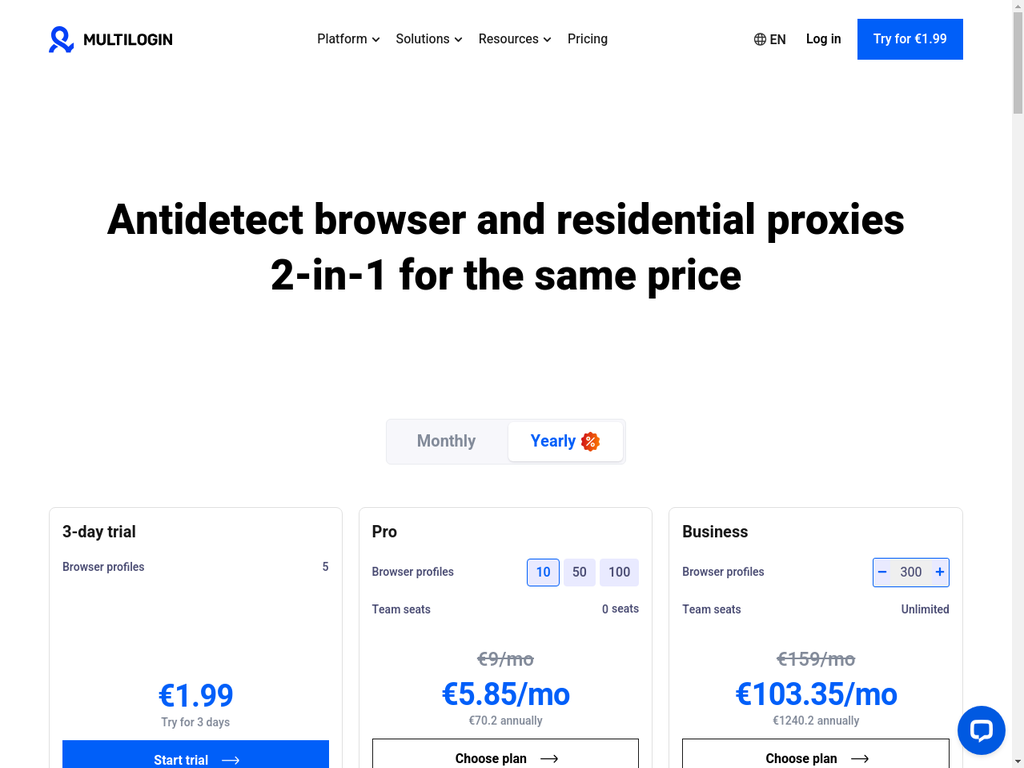This screenshot has height=768, width=1024.
Task: Open the Log in link
Action: coord(823,39)
